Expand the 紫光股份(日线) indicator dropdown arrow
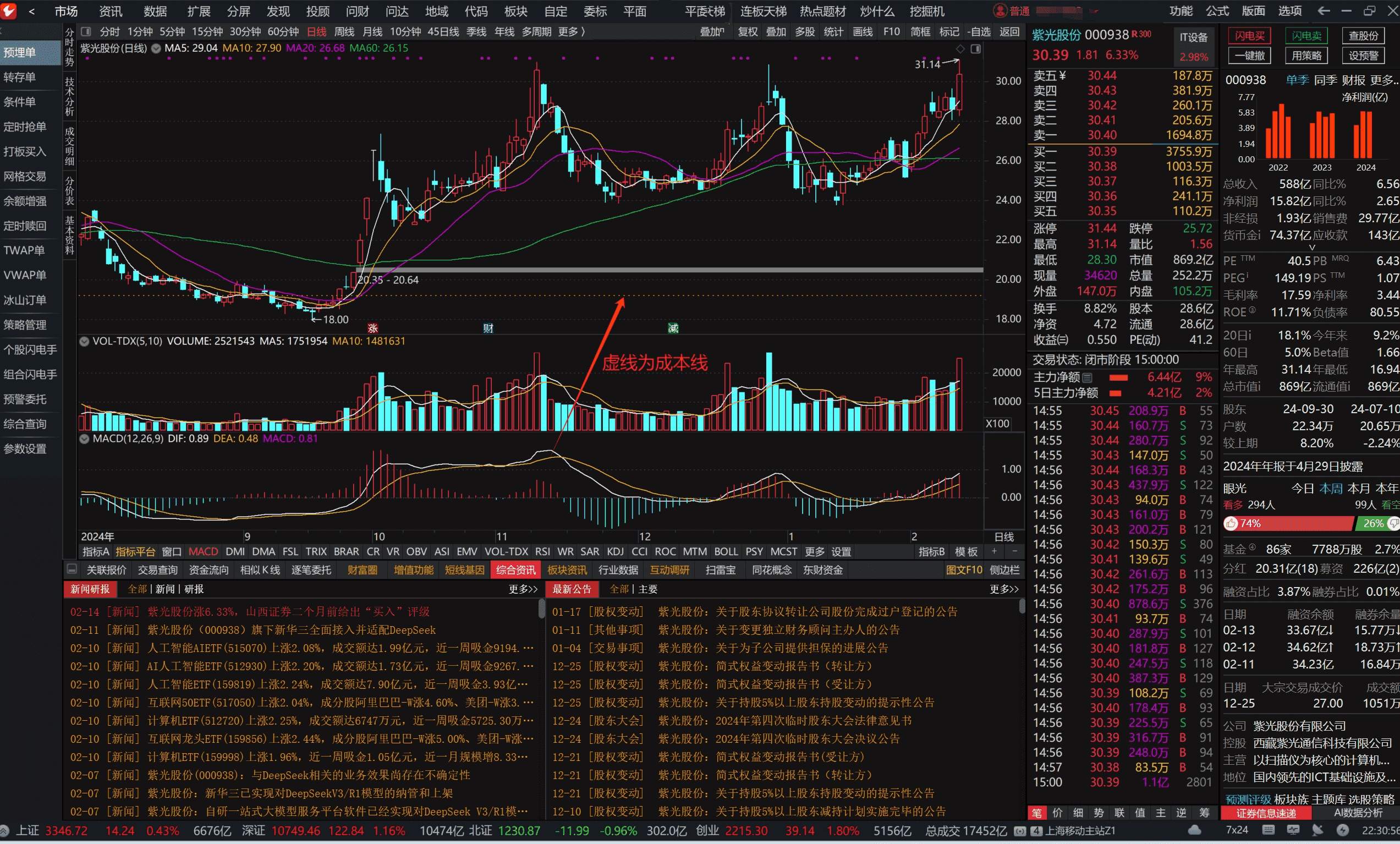 [x=156, y=48]
